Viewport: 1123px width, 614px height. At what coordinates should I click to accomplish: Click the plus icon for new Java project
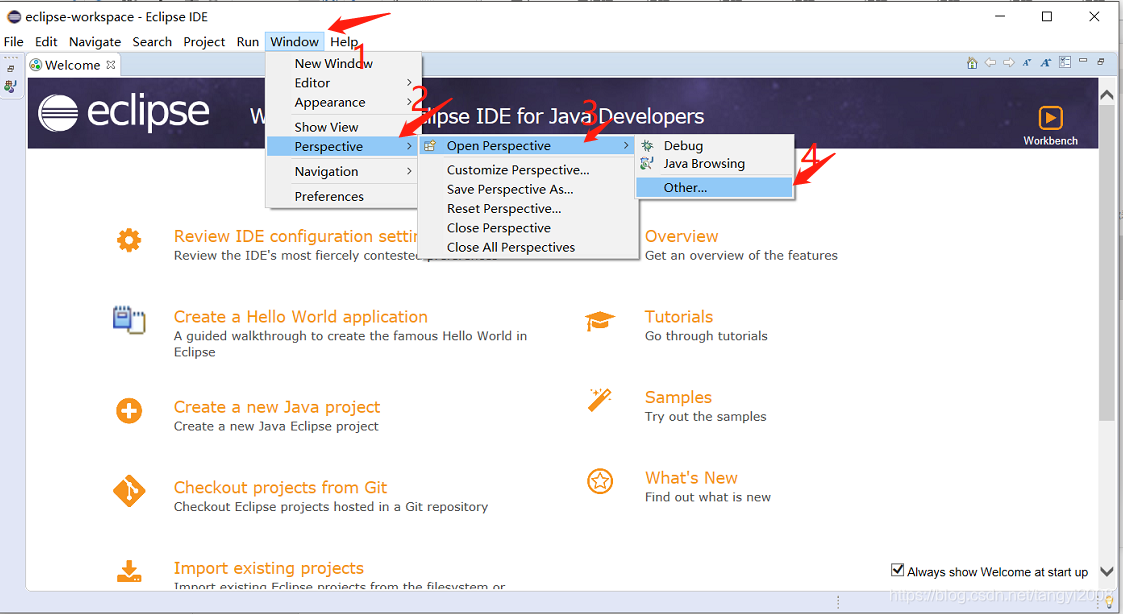[129, 411]
